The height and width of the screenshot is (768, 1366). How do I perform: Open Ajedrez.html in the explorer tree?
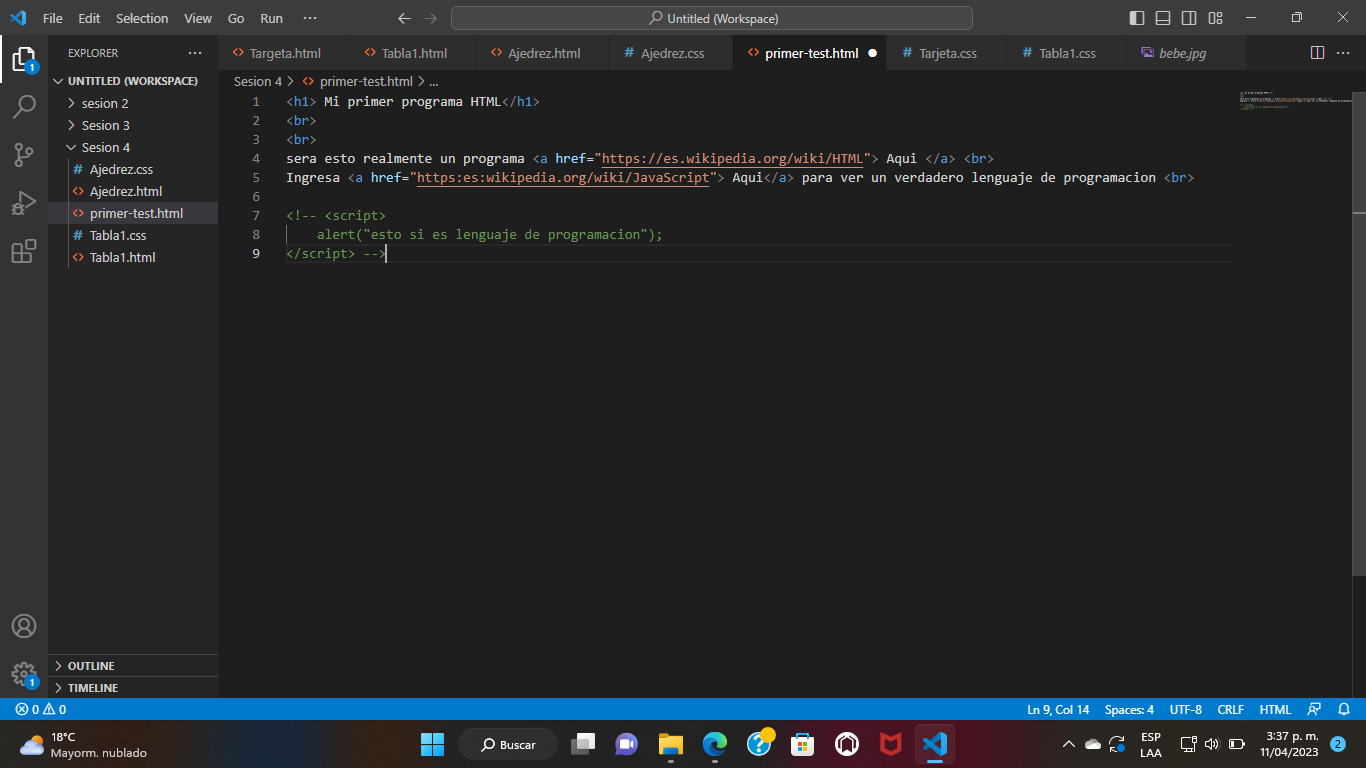coord(133,191)
